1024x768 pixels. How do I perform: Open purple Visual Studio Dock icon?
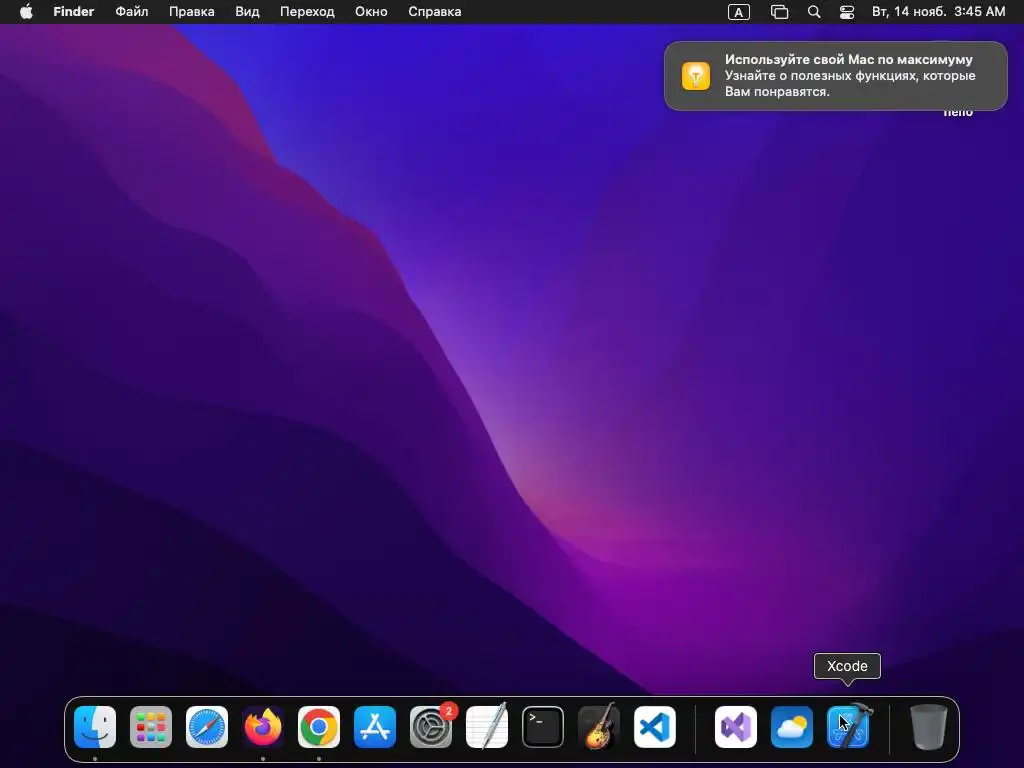[736, 727]
